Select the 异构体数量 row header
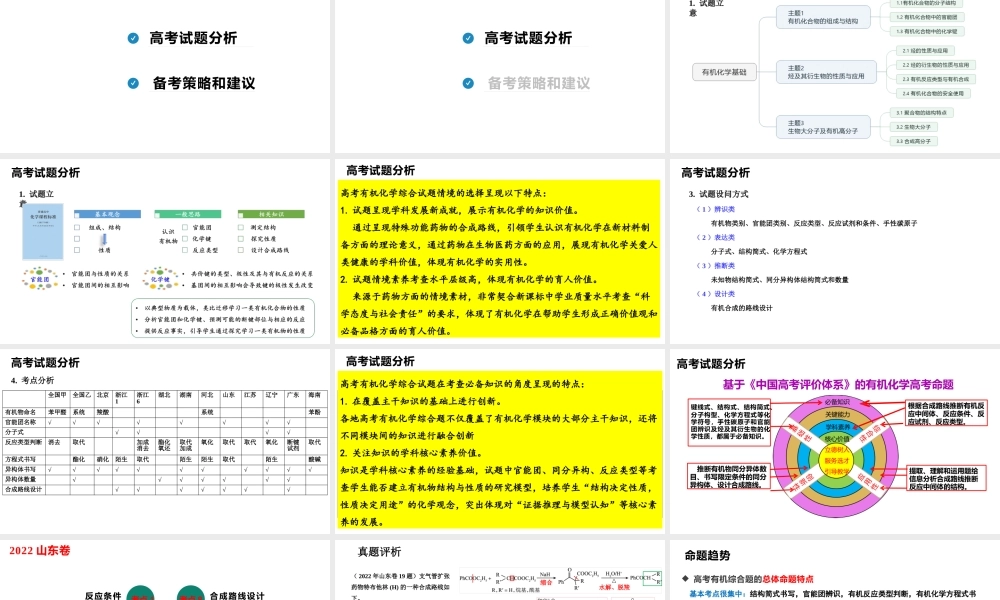This screenshot has height=600, width=1000. click(x=25, y=479)
